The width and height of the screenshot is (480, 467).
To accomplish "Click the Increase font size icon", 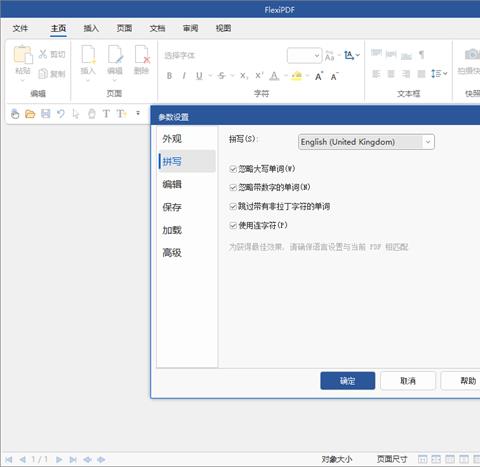I will 319,76.
